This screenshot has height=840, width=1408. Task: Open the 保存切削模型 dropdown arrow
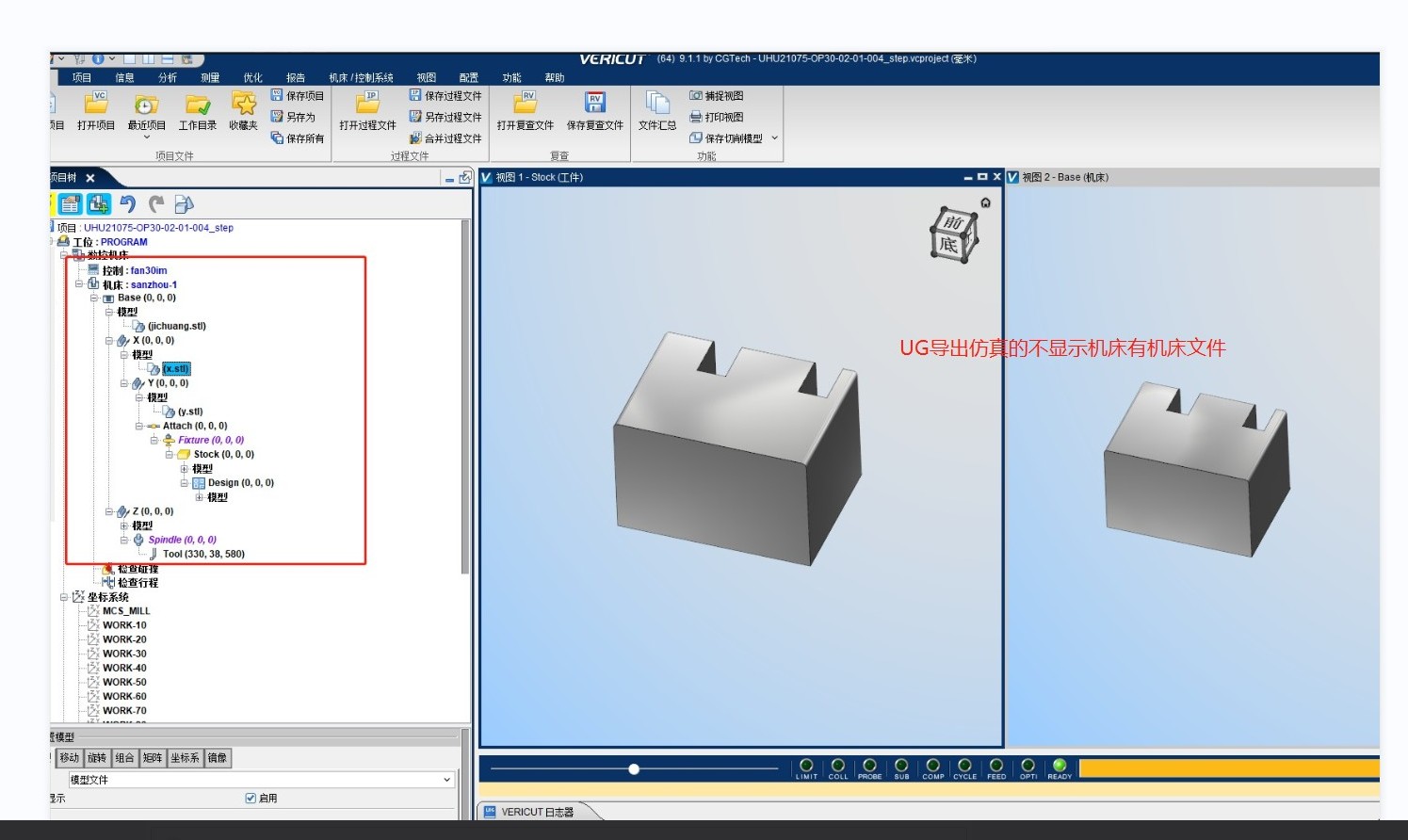point(775,137)
